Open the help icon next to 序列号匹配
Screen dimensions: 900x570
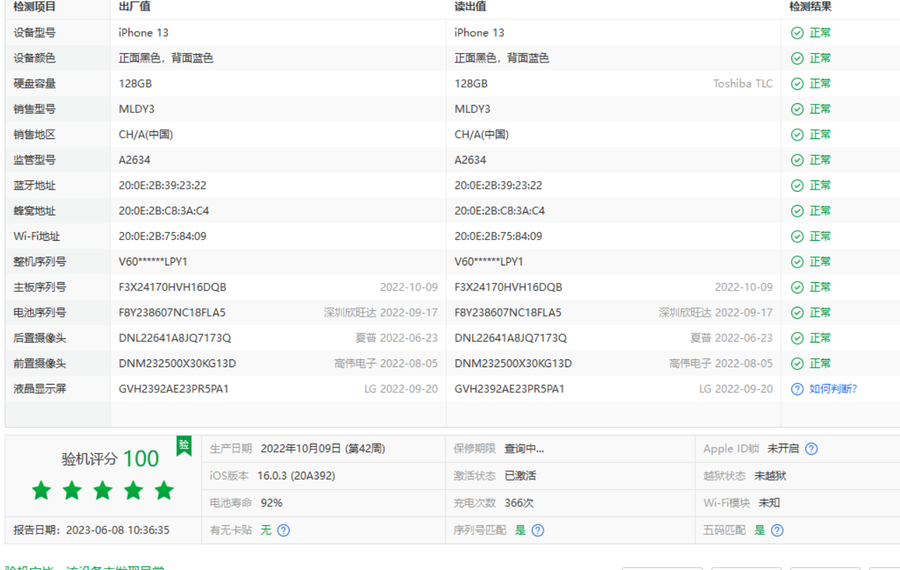(538, 530)
